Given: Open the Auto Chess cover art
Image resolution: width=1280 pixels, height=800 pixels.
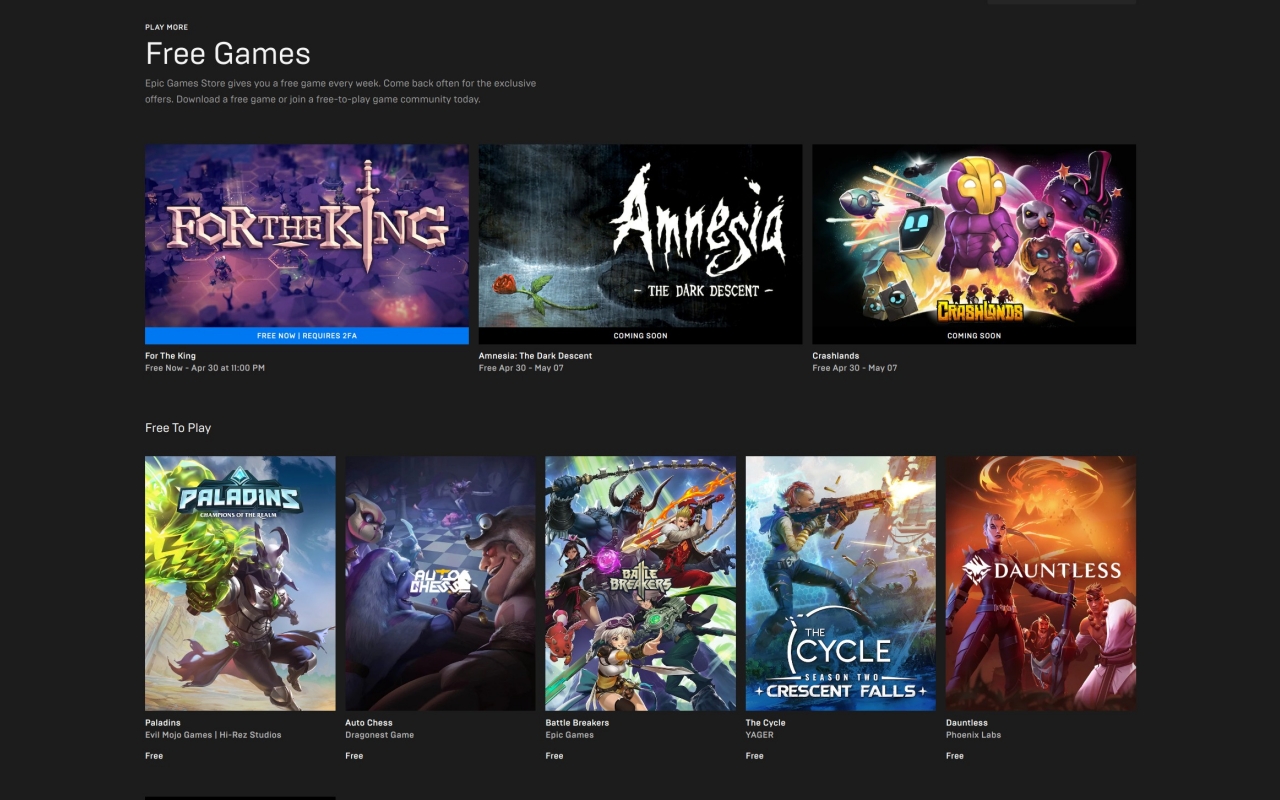Looking at the screenshot, I should (x=440, y=583).
